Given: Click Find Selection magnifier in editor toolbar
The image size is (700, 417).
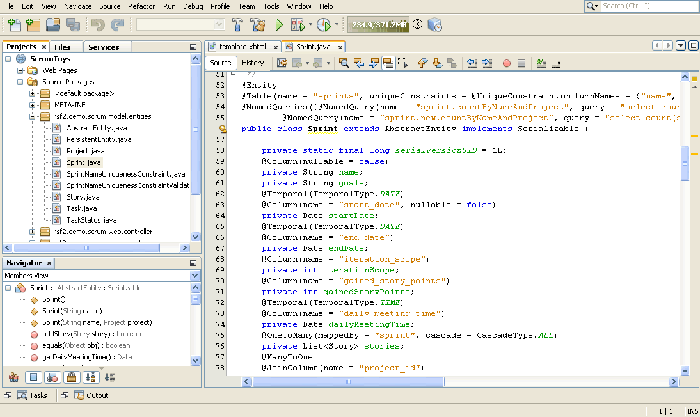Looking at the screenshot, I should (343, 63).
